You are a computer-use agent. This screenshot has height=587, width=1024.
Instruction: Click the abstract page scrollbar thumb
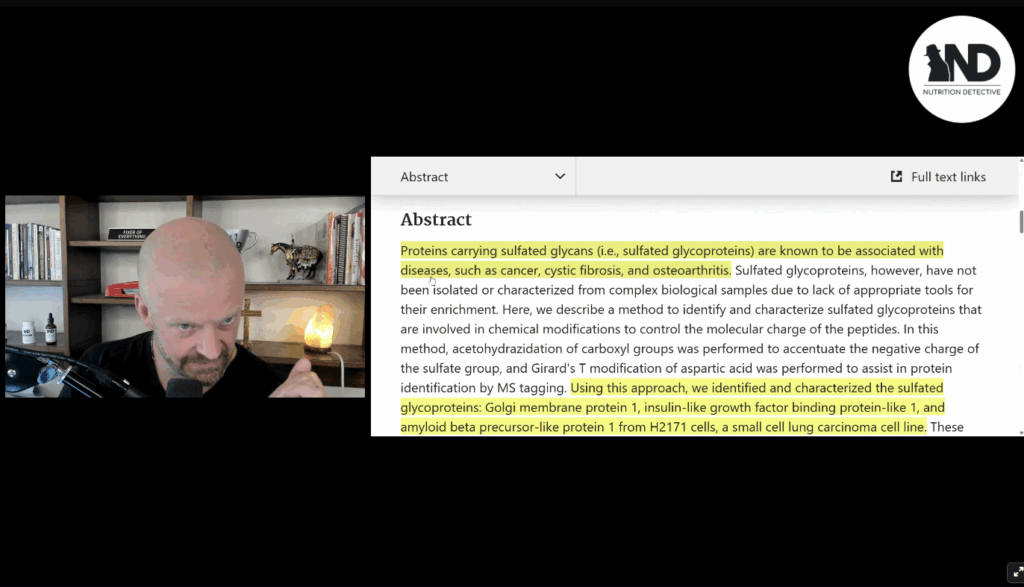(1021, 221)
